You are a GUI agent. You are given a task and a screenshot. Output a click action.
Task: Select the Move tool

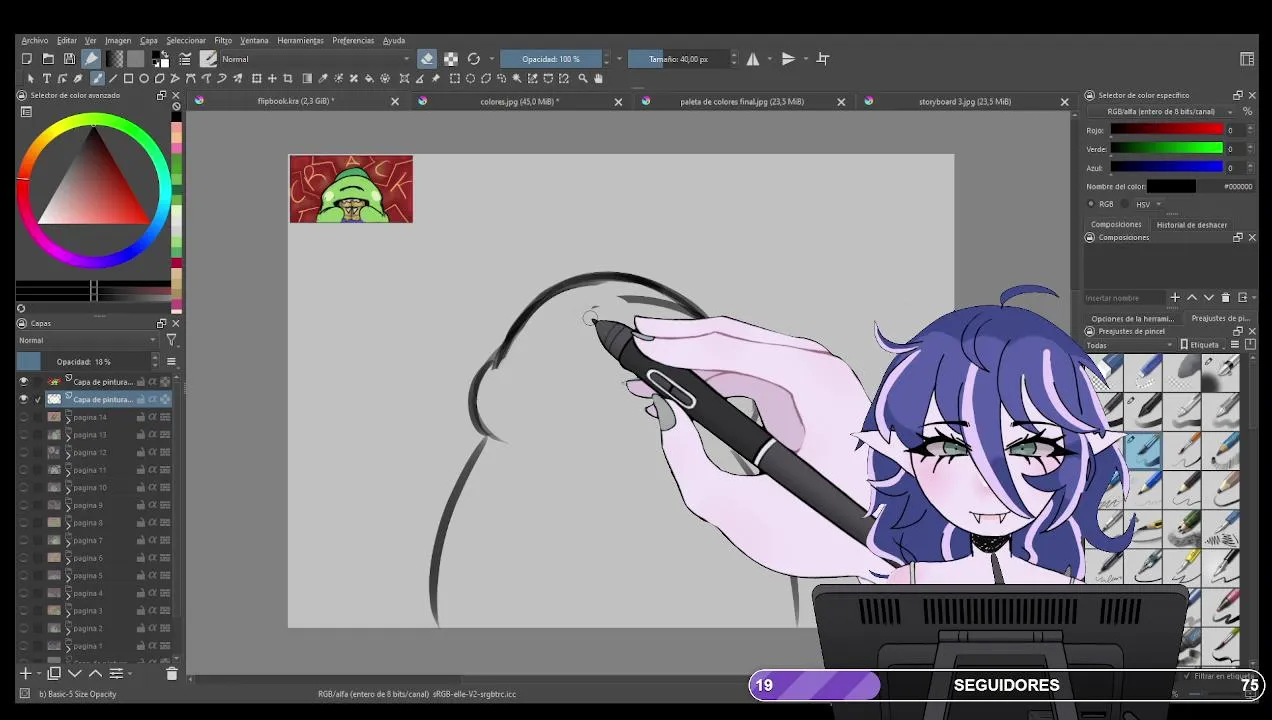(272, 78)
